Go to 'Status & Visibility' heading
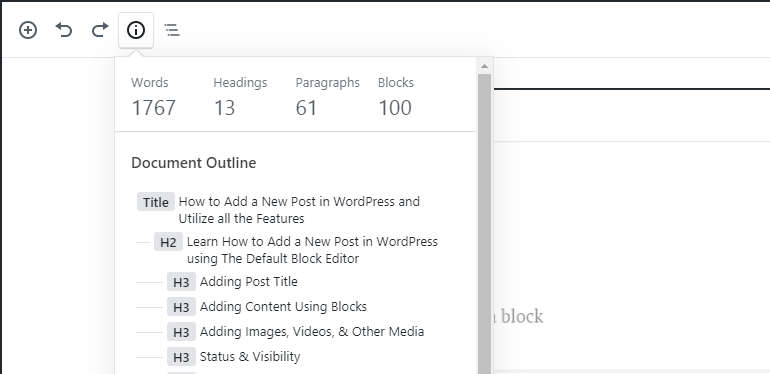Viewport: 770px width, 374px height. pos(250,357)
